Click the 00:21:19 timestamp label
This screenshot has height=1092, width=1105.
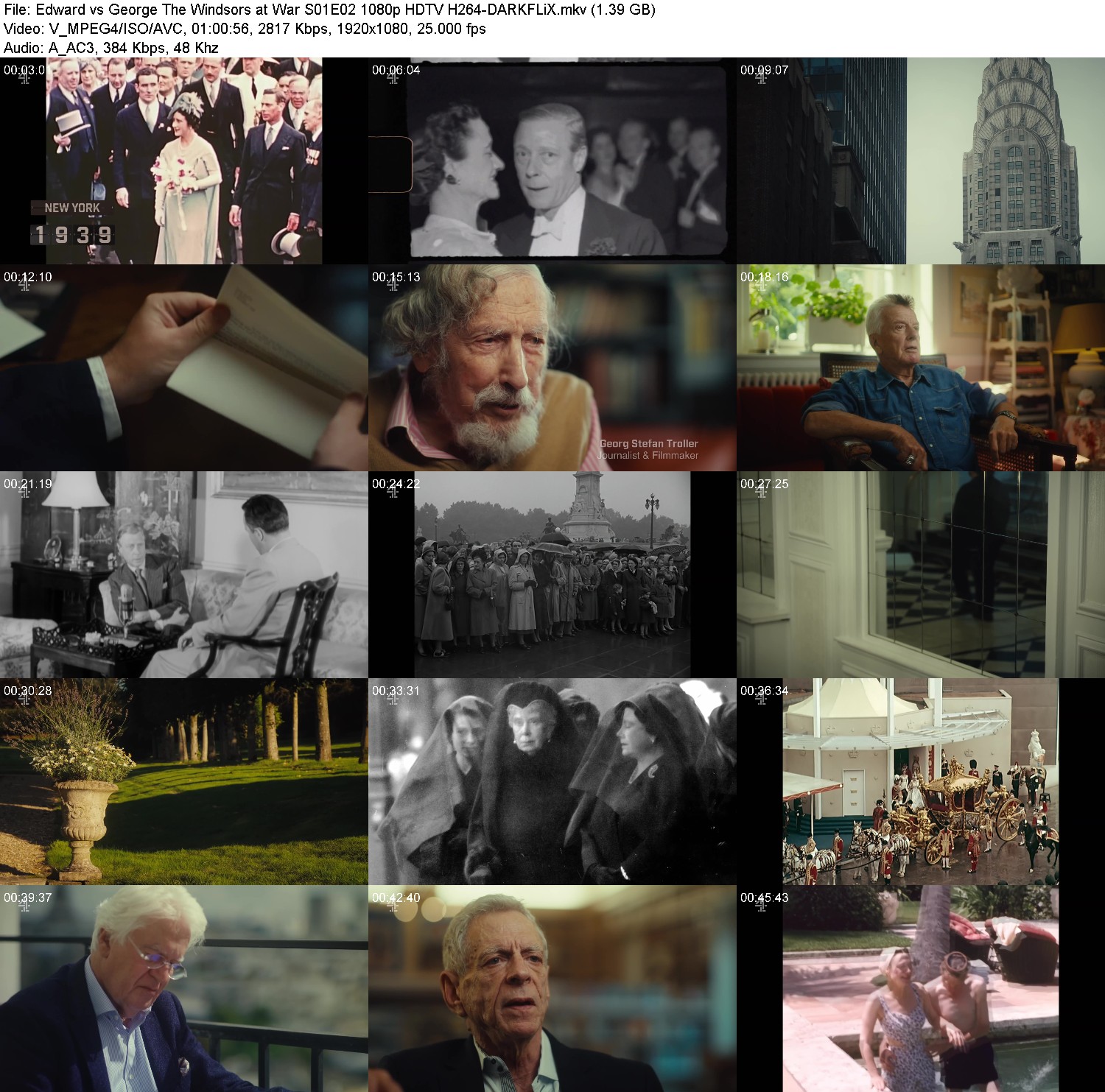(x=28, y=484)
